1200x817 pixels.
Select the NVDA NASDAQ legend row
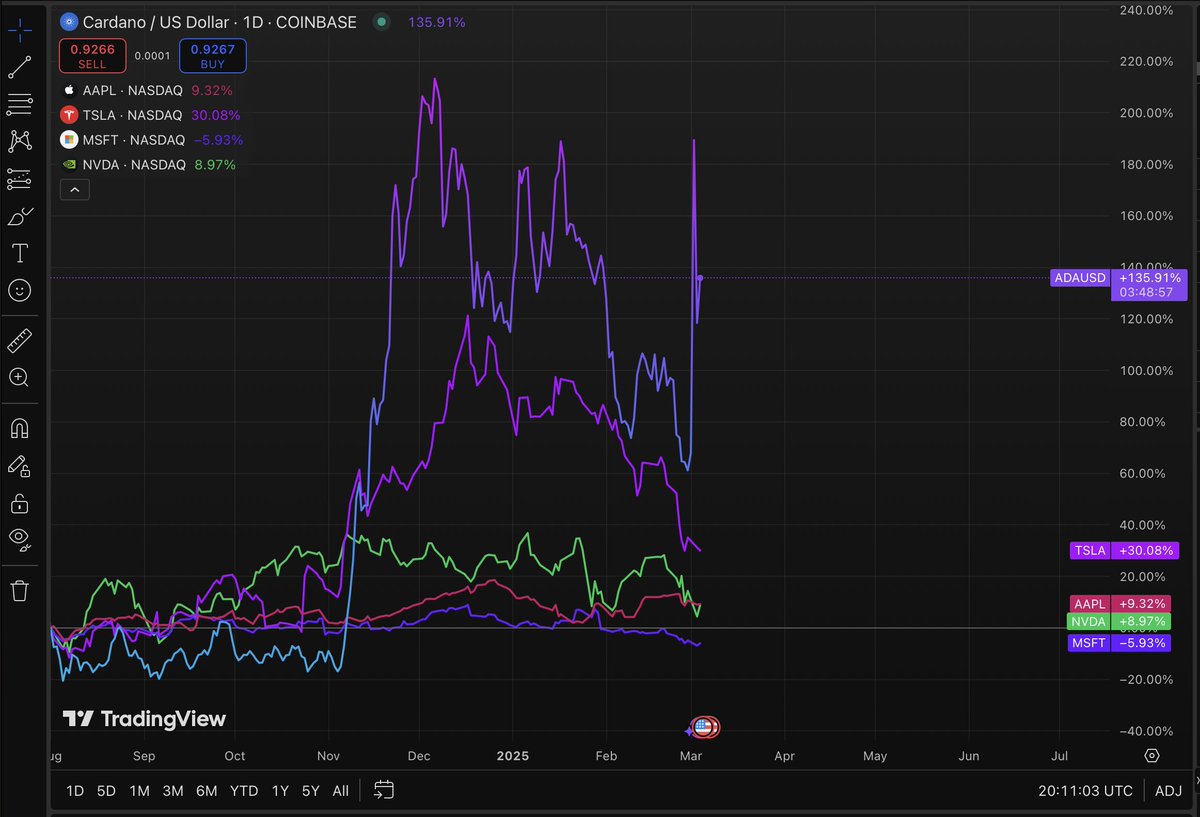[x=148, y=165]
